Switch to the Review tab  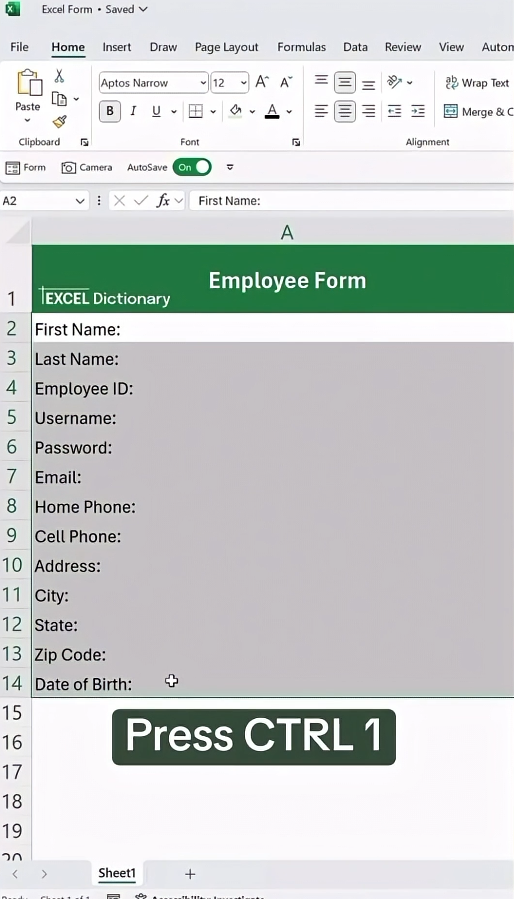point(403,47)
